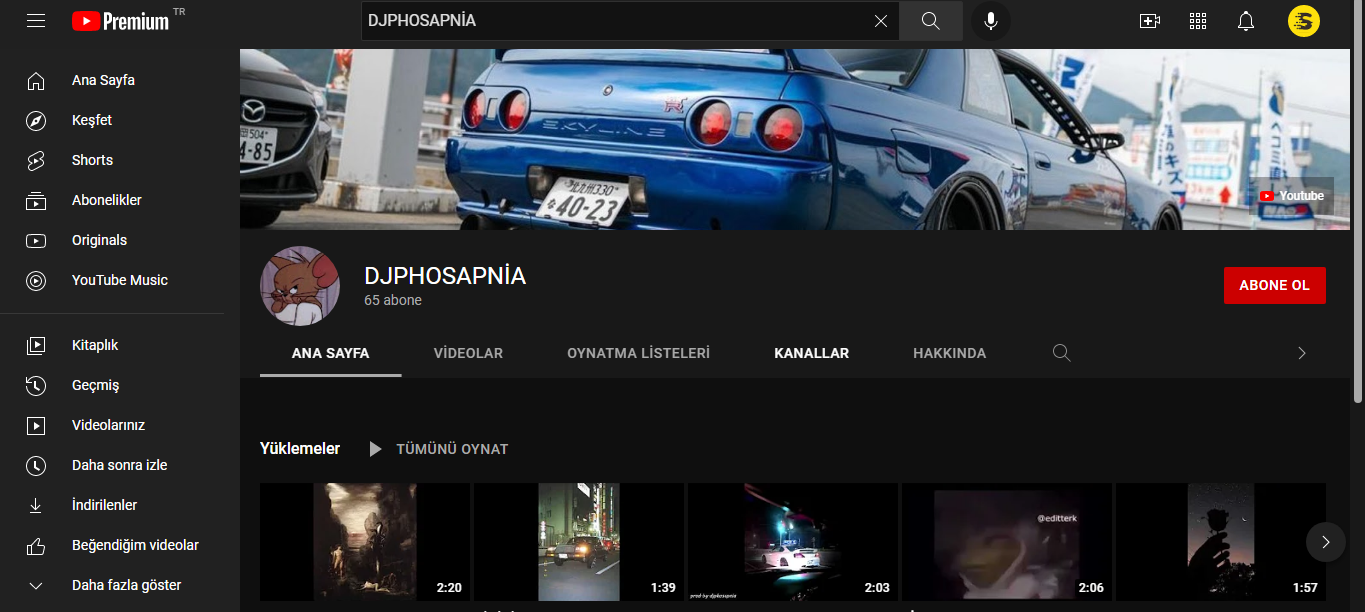Click the Keşfet compass icon
The image size is (1365, 612).
[36, 121]
